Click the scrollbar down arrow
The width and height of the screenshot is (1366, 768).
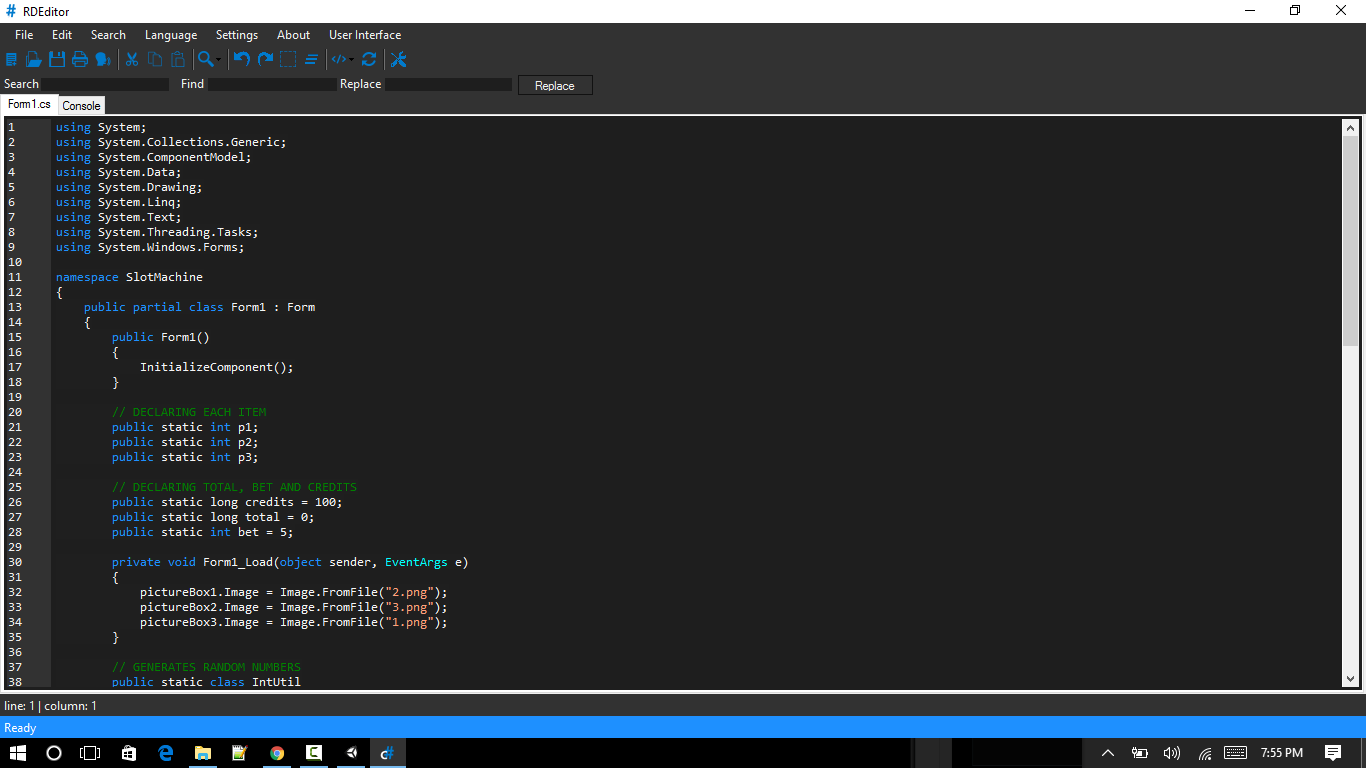pyautogui.click(x=1352, y=679)
